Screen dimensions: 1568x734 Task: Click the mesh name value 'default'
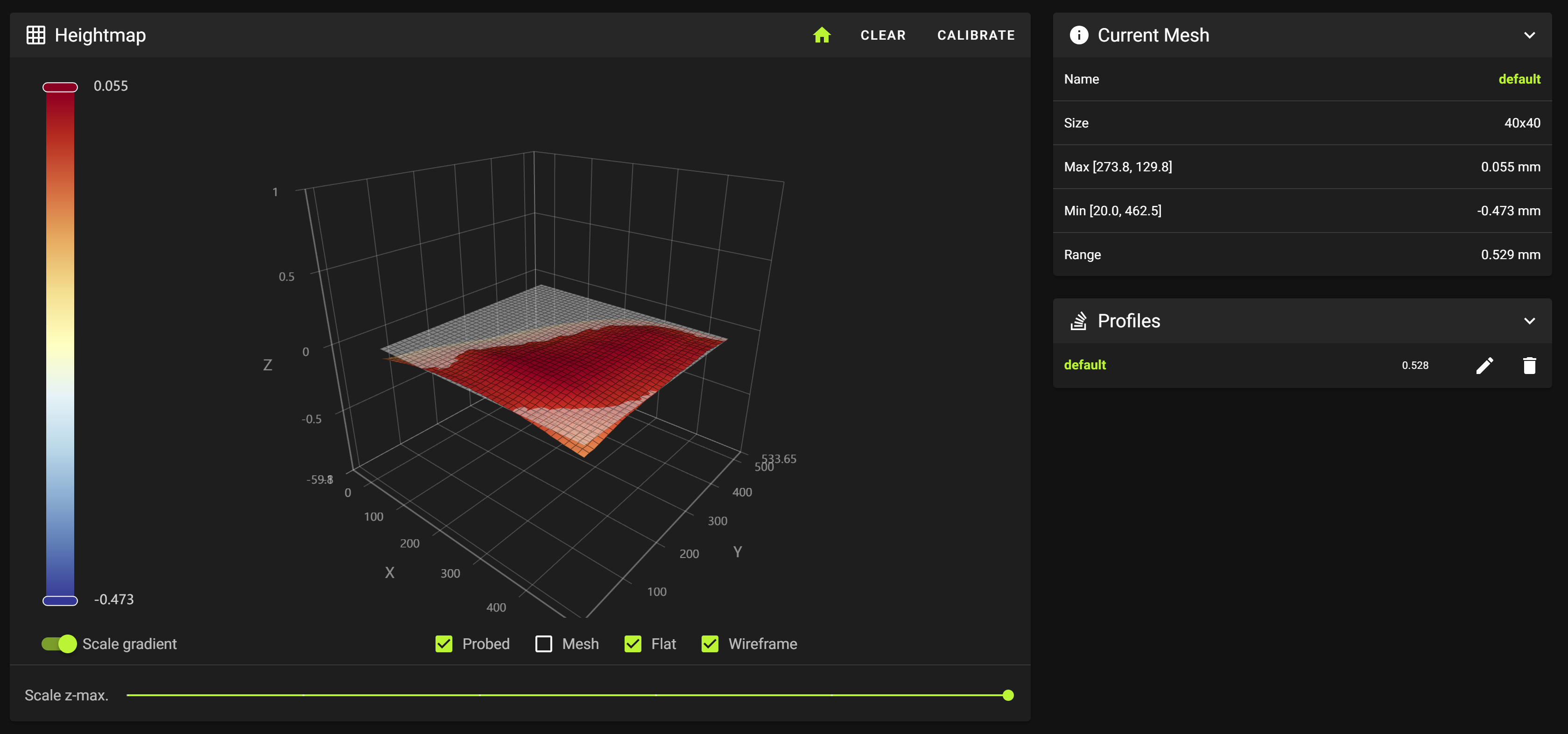click(1519, 79)
